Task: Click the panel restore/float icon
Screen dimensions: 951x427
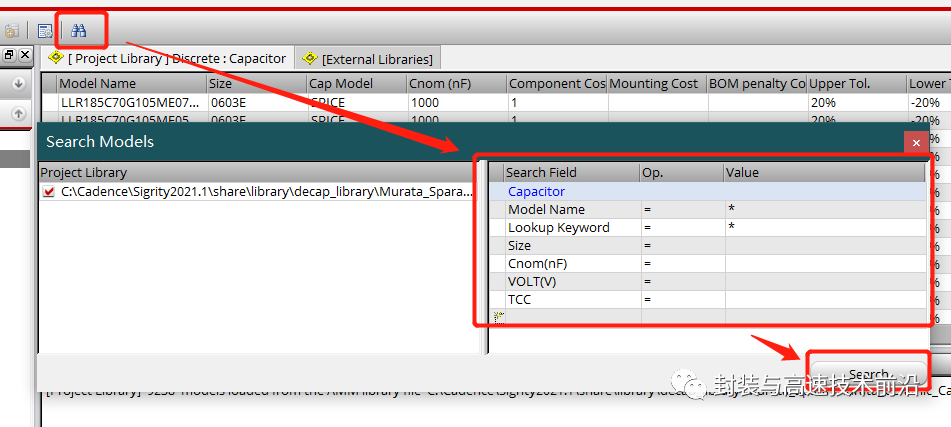Action: coord(9,55)
